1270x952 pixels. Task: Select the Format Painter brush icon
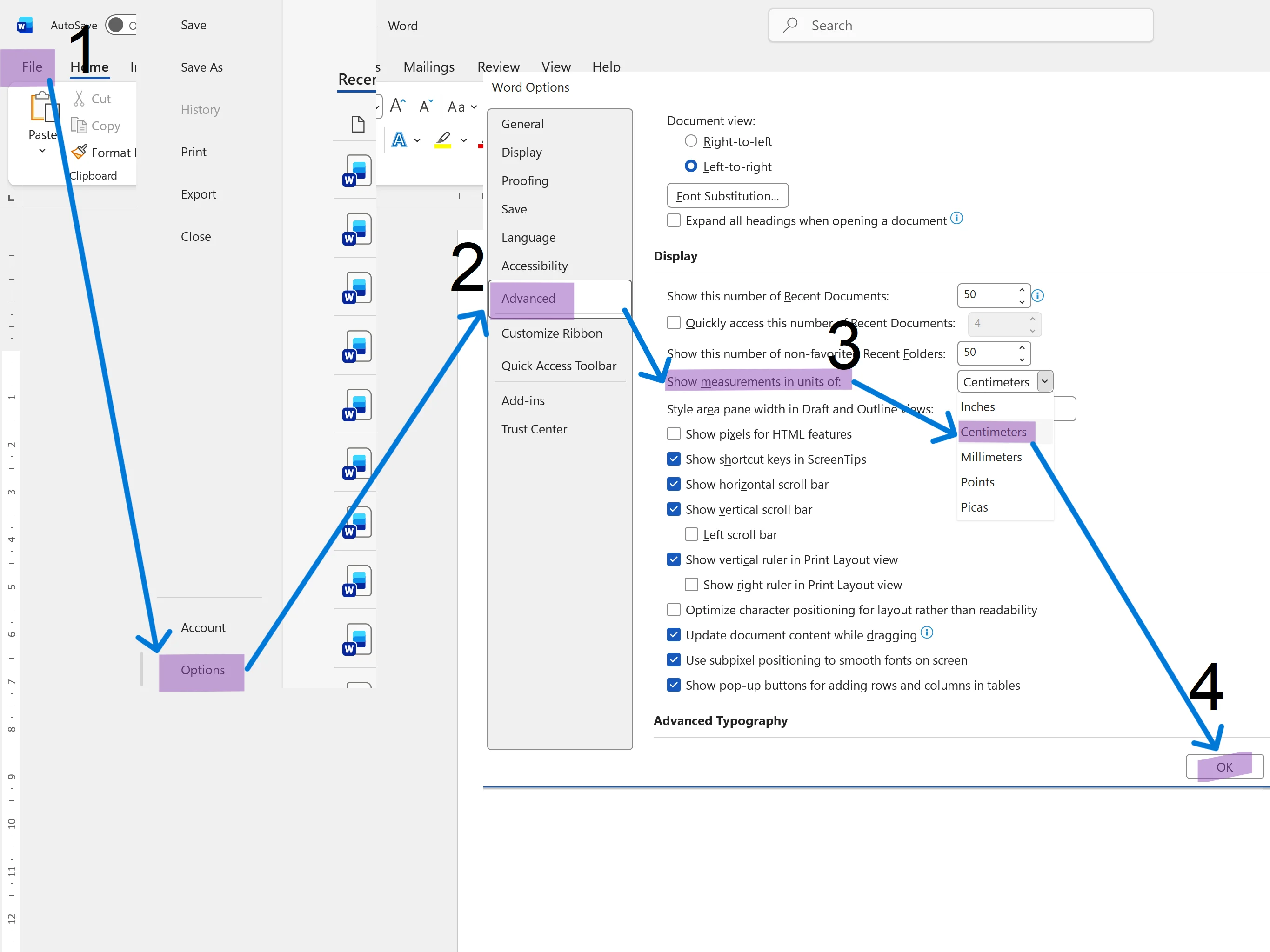(79, 152)
